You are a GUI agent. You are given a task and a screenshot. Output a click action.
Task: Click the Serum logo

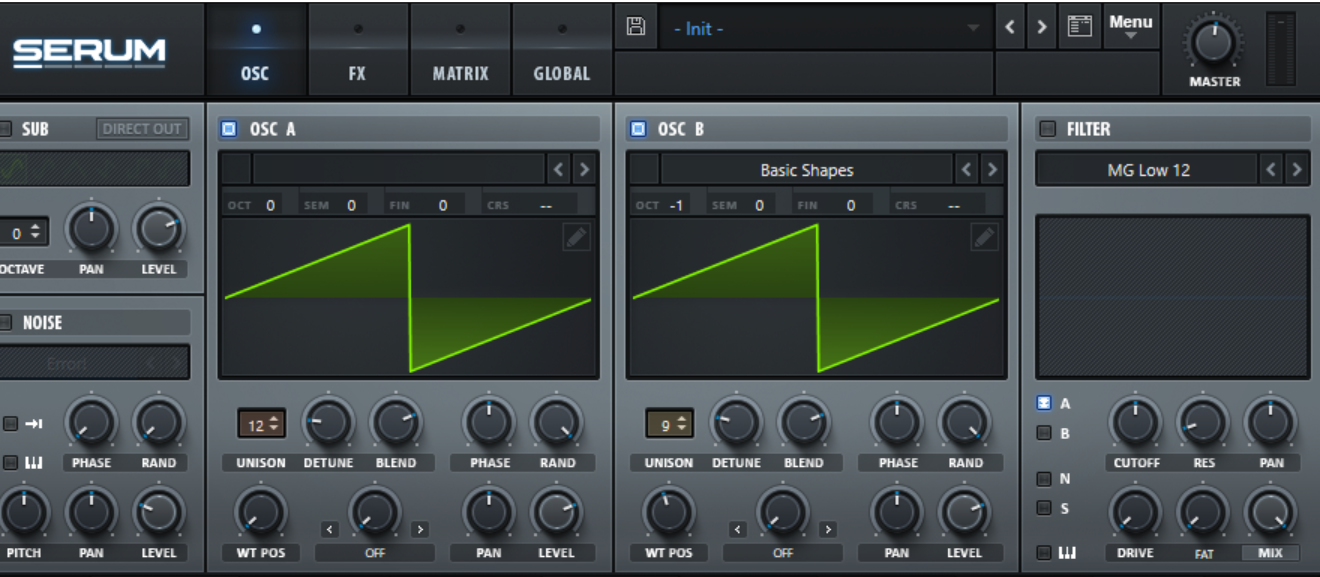89,52
